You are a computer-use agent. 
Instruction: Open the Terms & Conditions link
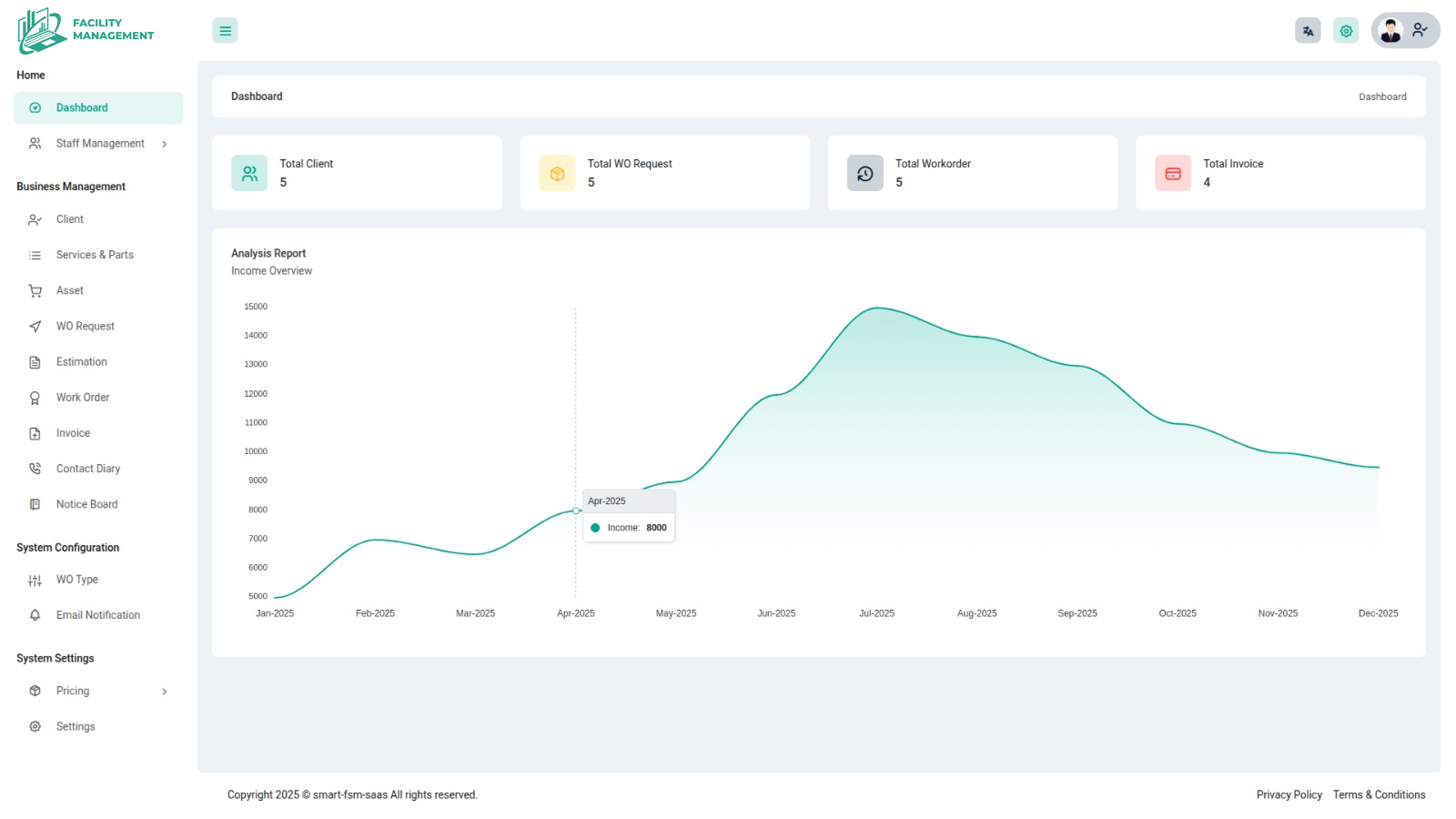pyautogui.click(x=1379, y=794)
